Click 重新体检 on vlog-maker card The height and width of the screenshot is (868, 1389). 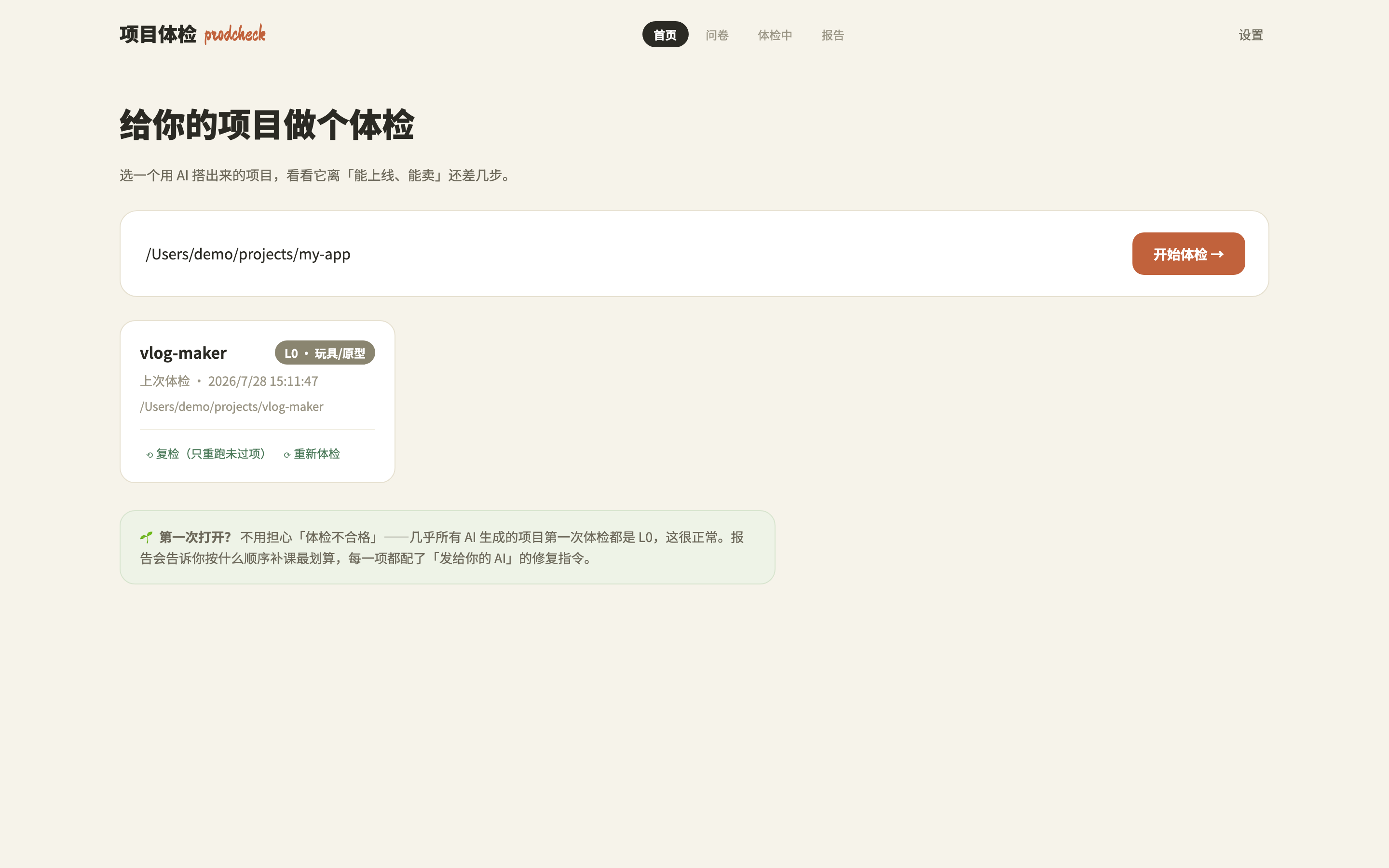tap(312, 453)
